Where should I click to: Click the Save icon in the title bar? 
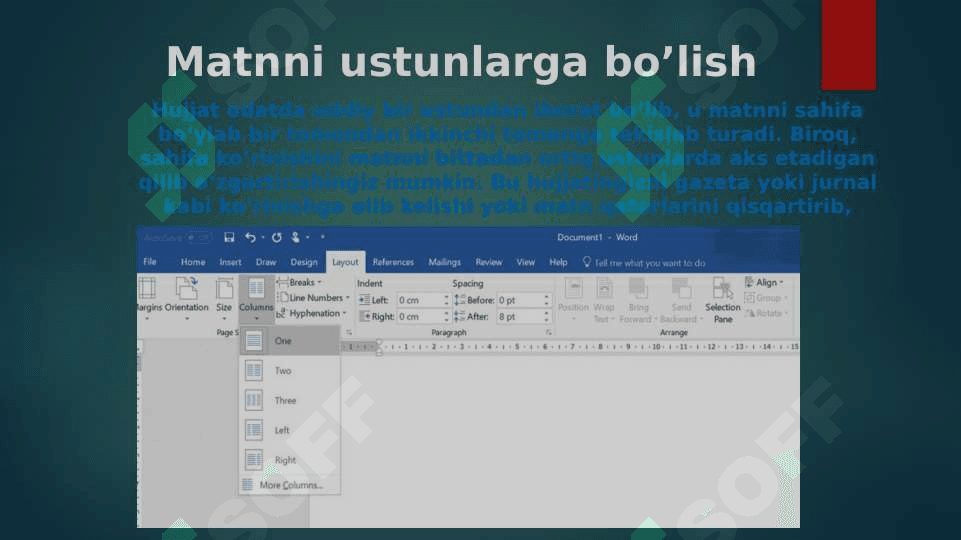click(x=229, y=237)
